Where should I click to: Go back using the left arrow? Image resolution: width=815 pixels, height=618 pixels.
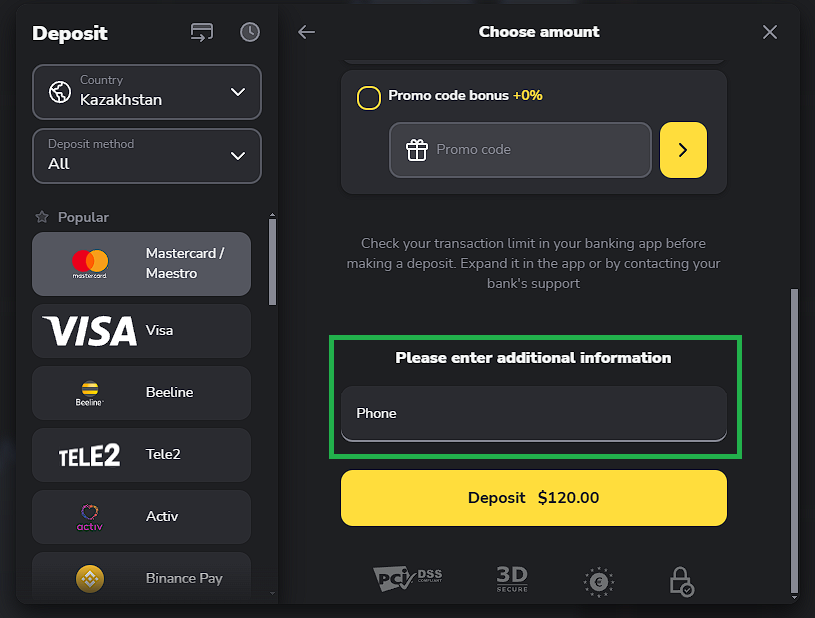[x=307, y=32]
